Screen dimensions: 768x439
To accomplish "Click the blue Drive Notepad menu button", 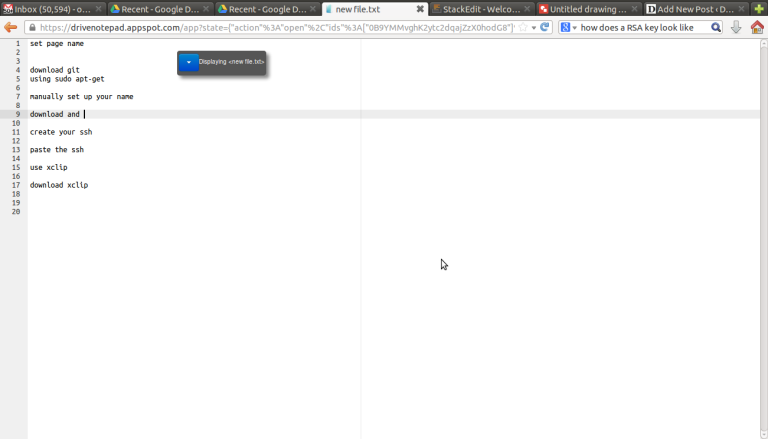I will (188, 62).
